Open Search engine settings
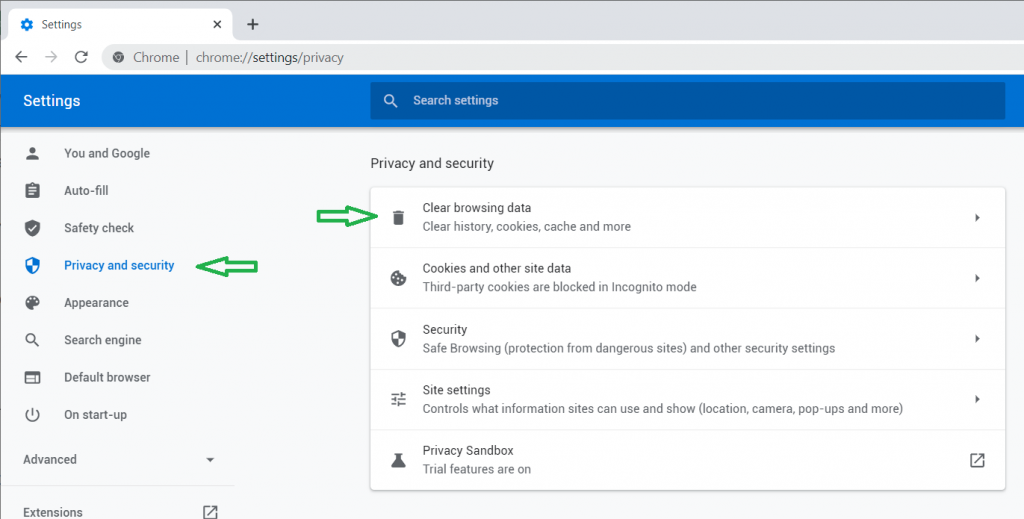This screenshot has height=519, width=1024. click(103, 340)
